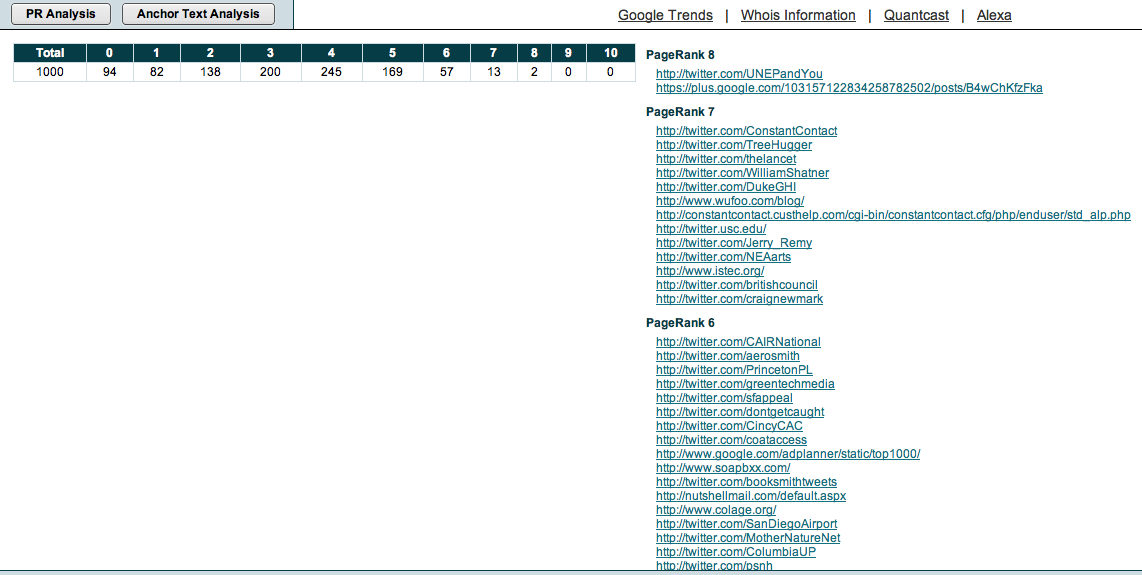Open the Anchor Text Analysis view
Viewport: 1142px width, 575px height.
point(198,14)
